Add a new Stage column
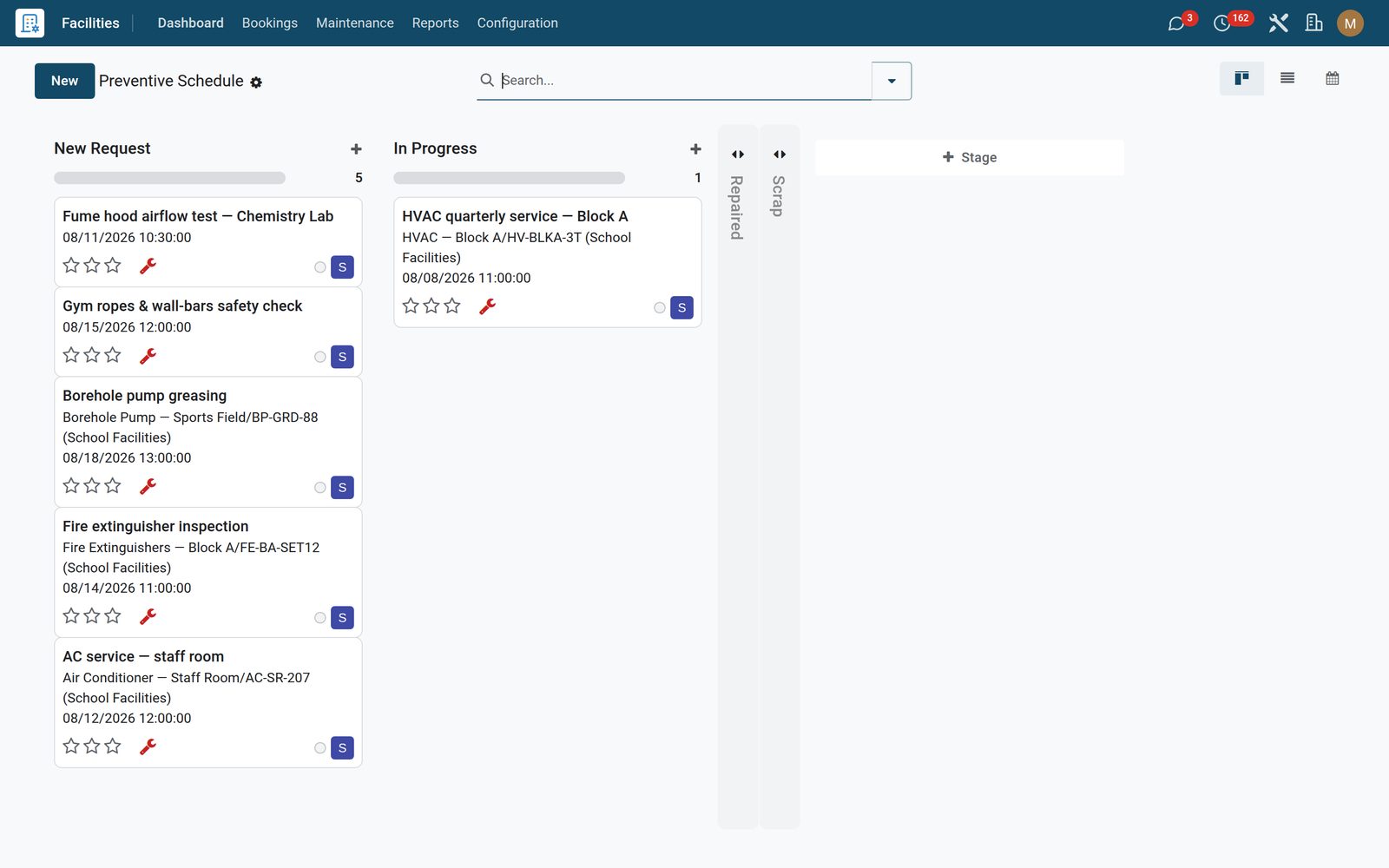 coord(970,157)
